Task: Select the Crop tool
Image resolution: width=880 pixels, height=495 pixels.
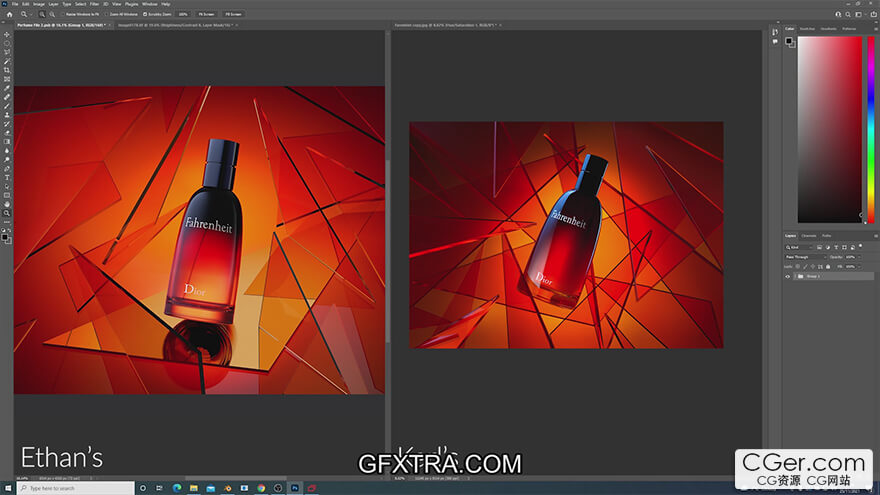Action: click(7, 70)
